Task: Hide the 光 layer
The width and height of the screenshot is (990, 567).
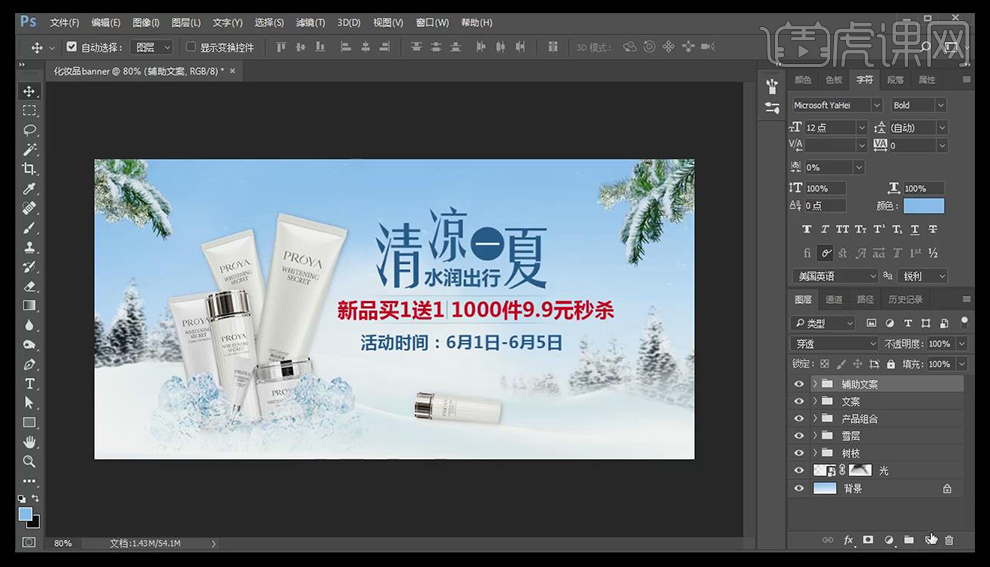Action: [799, 470]
